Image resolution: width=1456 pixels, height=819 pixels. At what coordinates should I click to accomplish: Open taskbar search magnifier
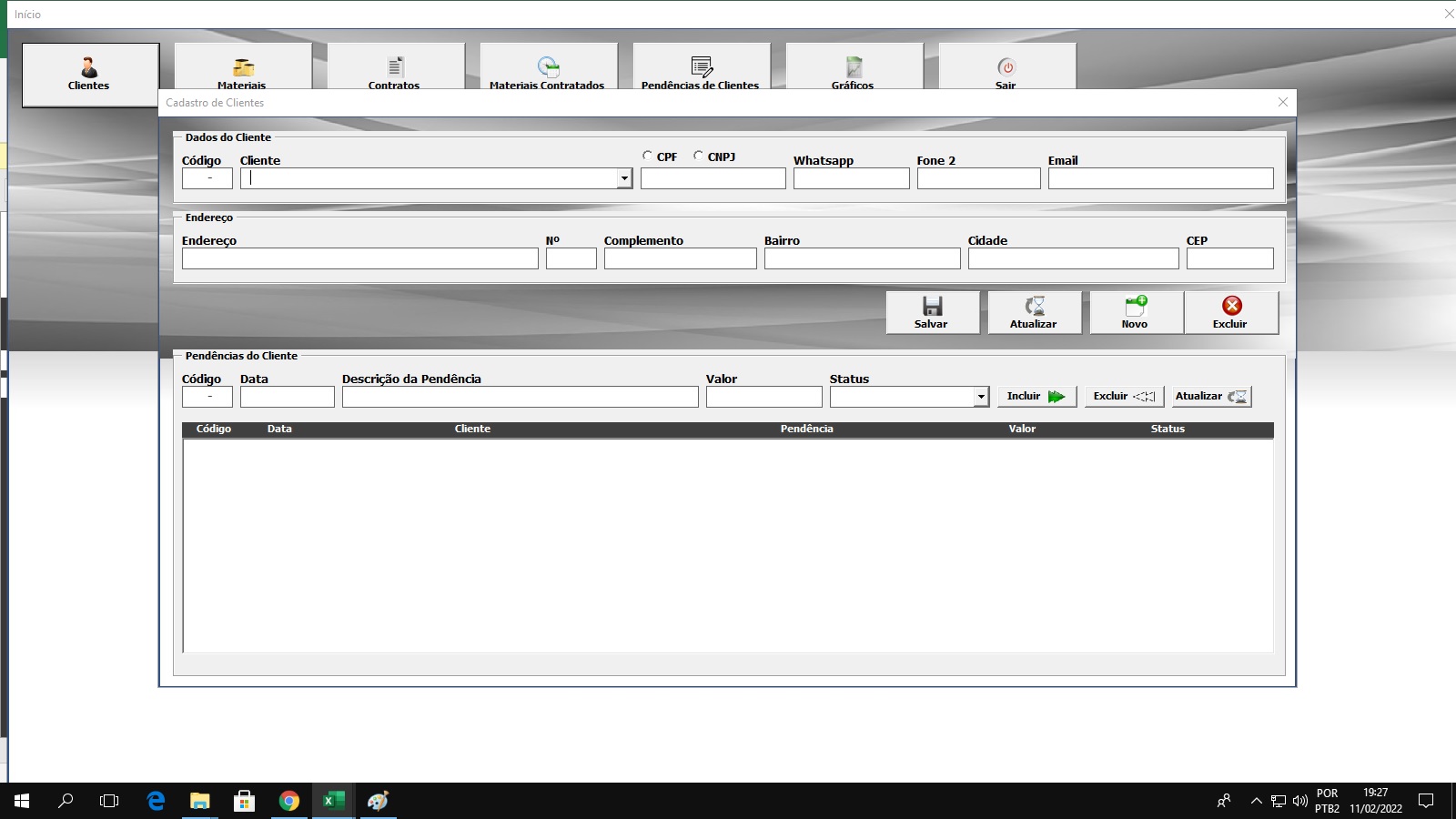pyautogui.click(x=66, y=801)
